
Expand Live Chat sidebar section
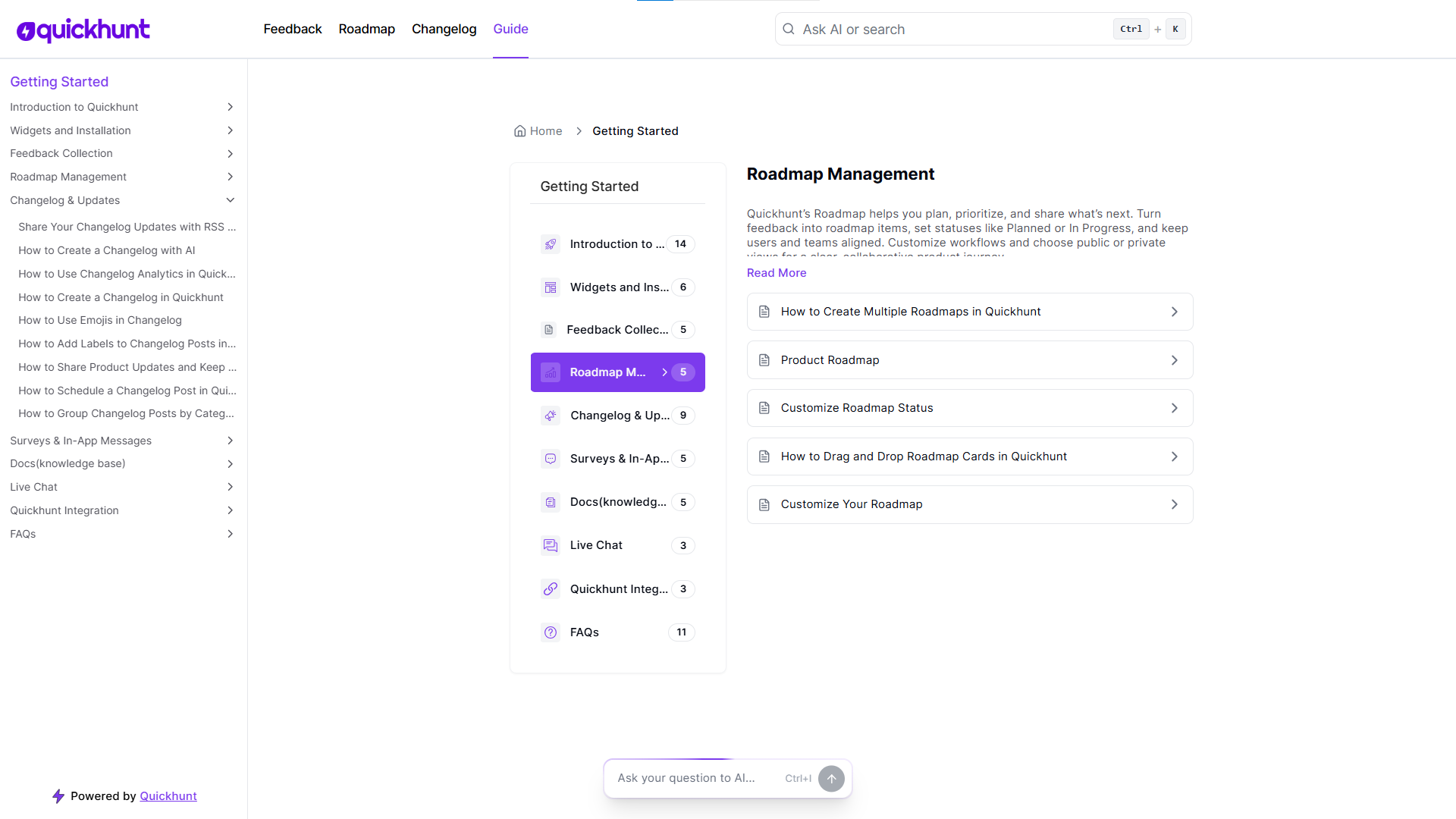tap(230, 487)
